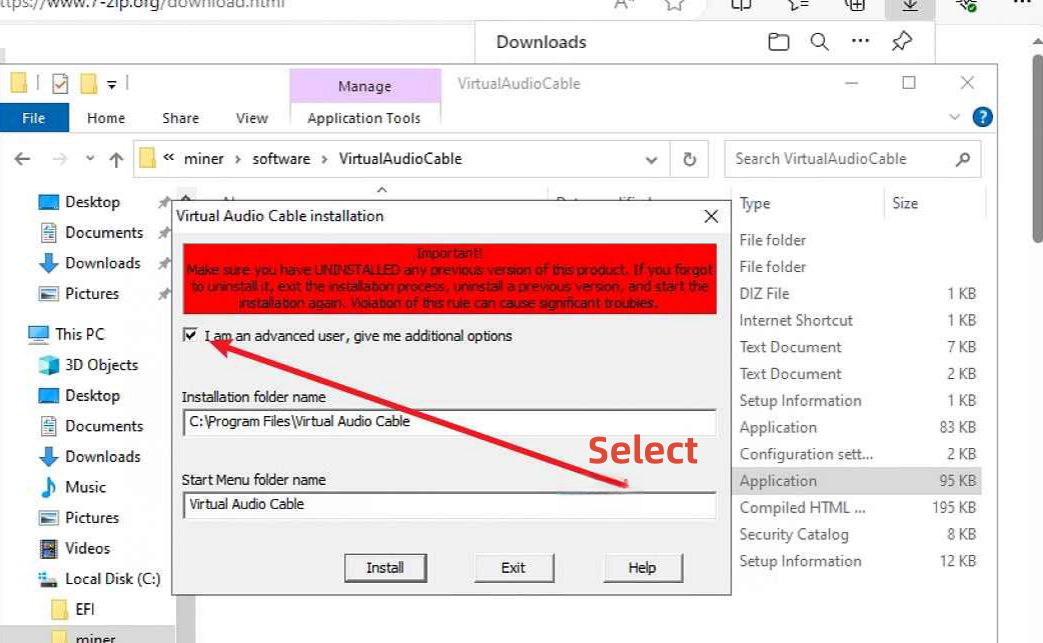
Task: Pin the Downloads panel
Action: [901, 42]
